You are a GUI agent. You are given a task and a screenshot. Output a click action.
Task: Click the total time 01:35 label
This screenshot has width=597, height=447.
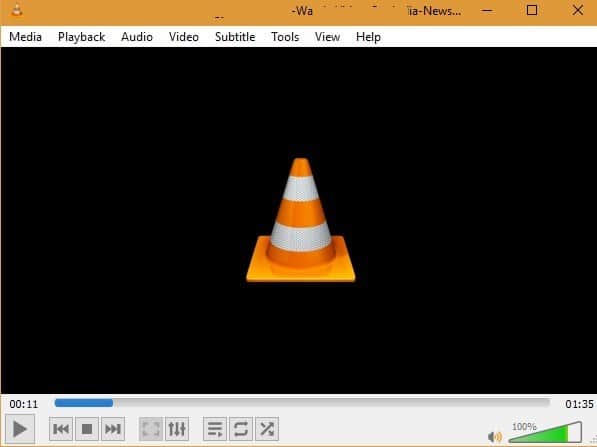(x=579, y=404)
